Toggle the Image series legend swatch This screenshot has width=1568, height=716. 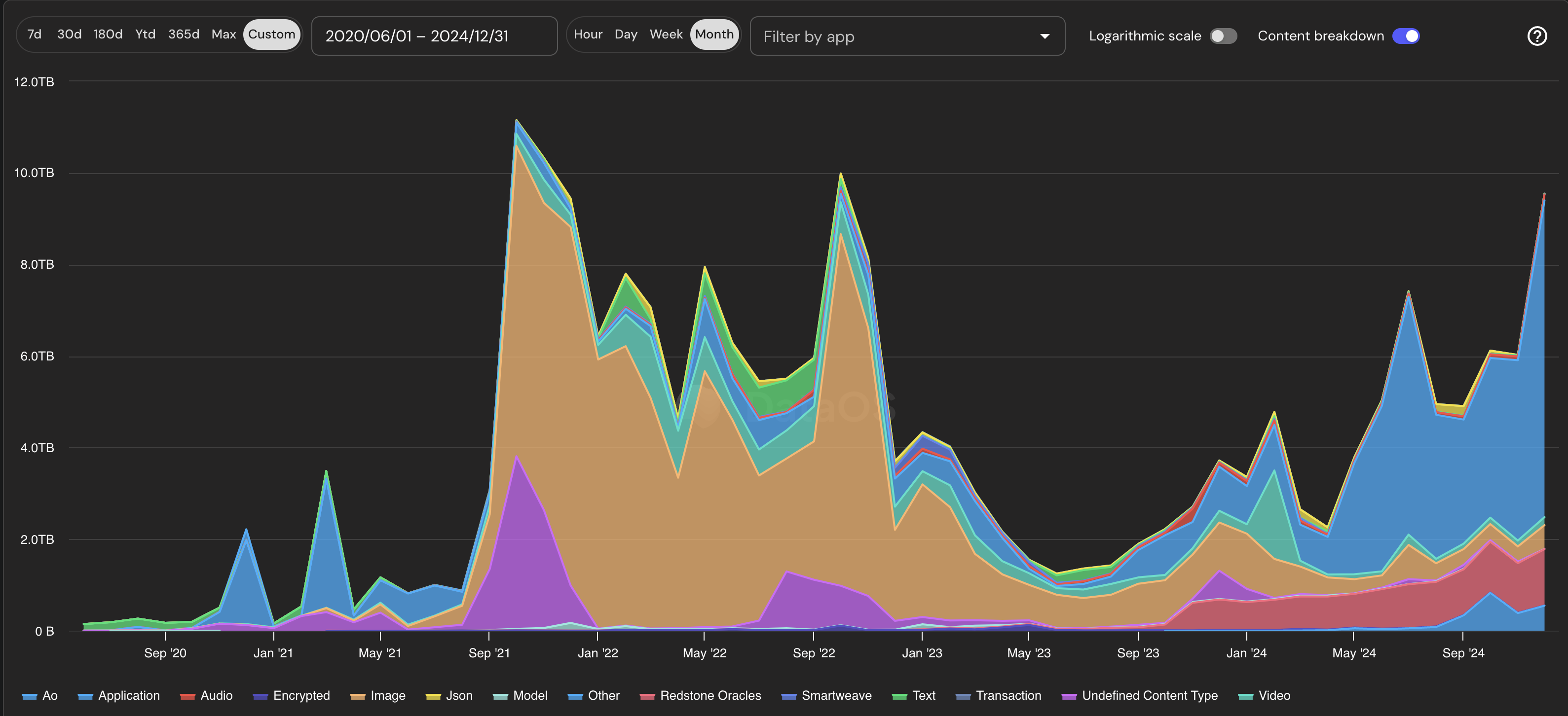(x=356, y=696)
